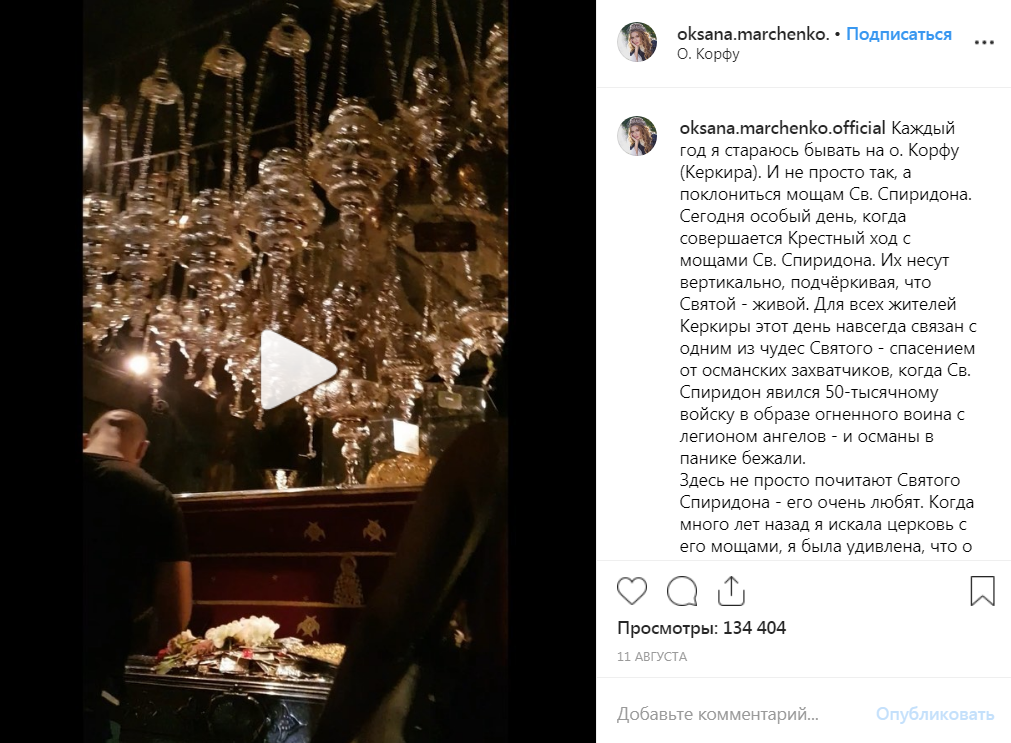
Task: Share the post with the upload arrow icon
Action: [731, 591]
